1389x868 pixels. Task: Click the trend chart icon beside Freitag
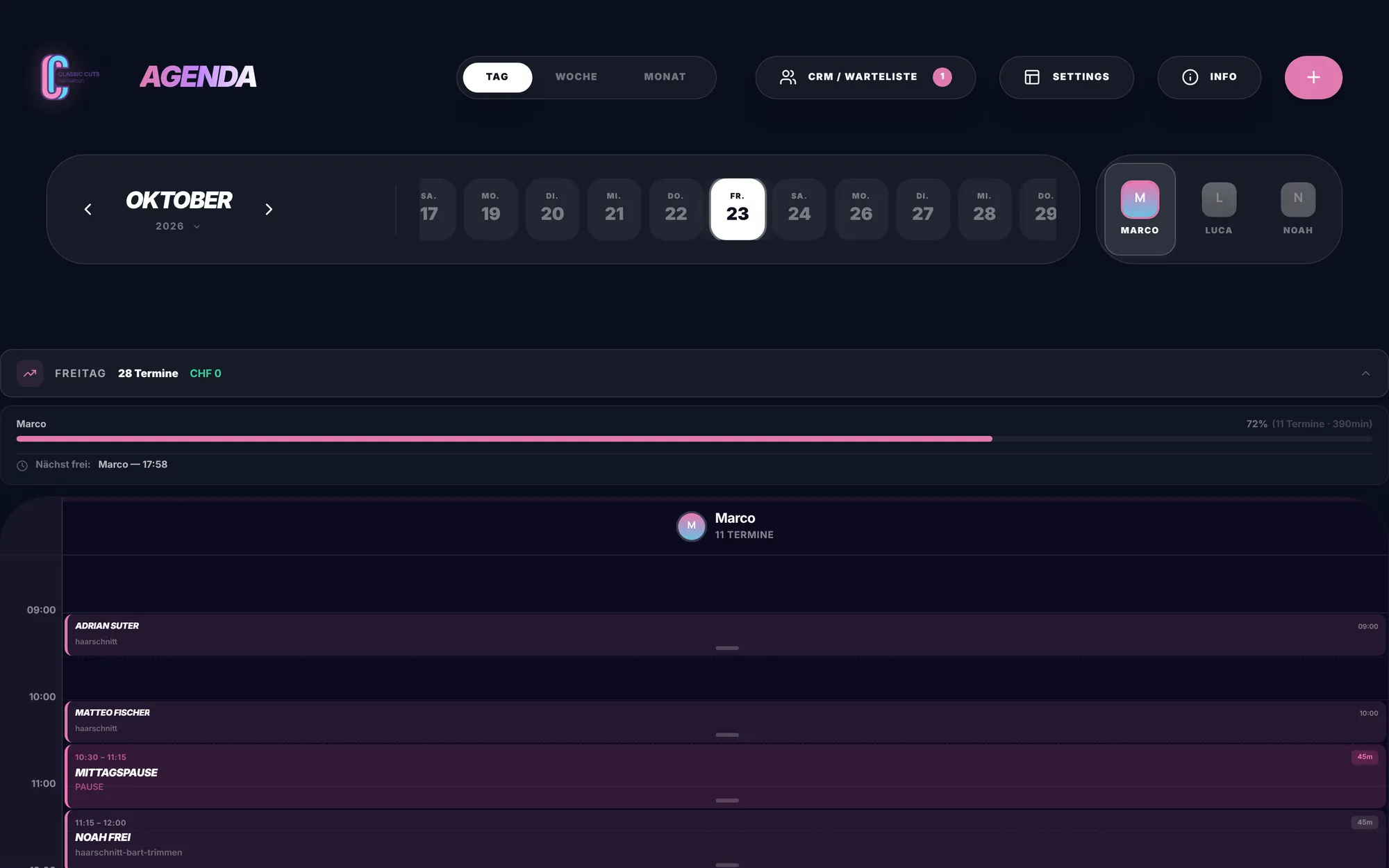click(x=30, y=374)
